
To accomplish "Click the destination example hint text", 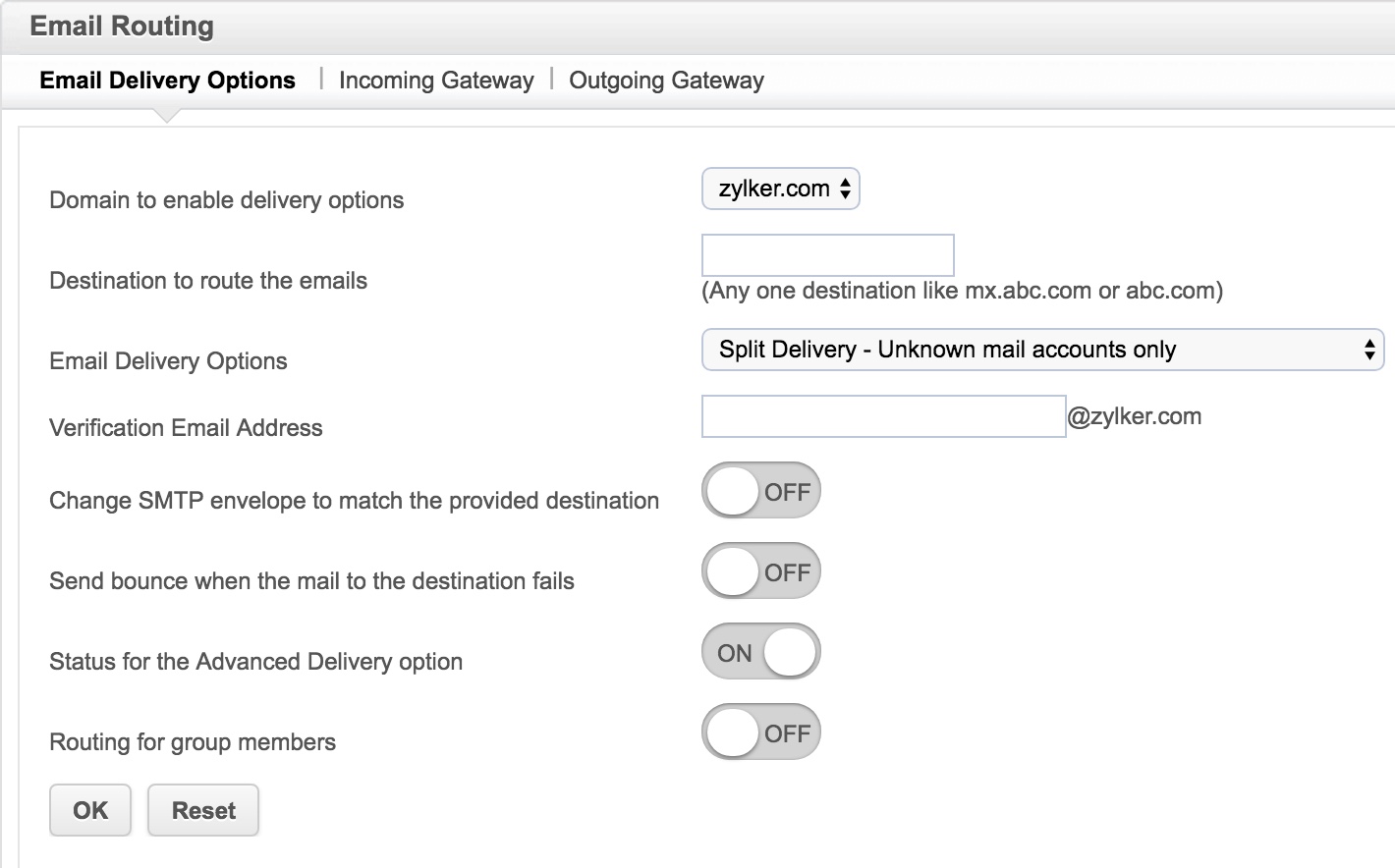I will click(x=962, y=291).
